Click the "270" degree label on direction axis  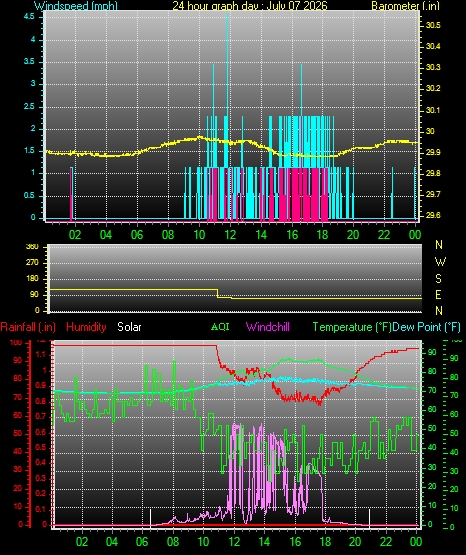tap(32, 263)
